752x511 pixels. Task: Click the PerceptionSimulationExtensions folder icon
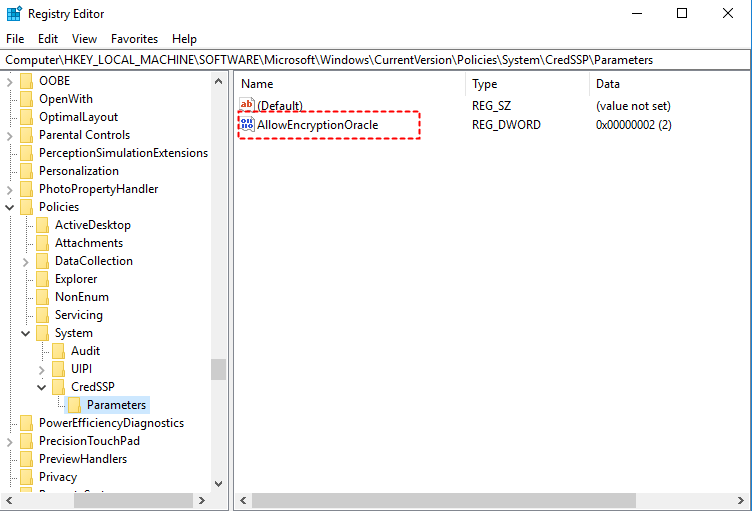coord(27,153)
